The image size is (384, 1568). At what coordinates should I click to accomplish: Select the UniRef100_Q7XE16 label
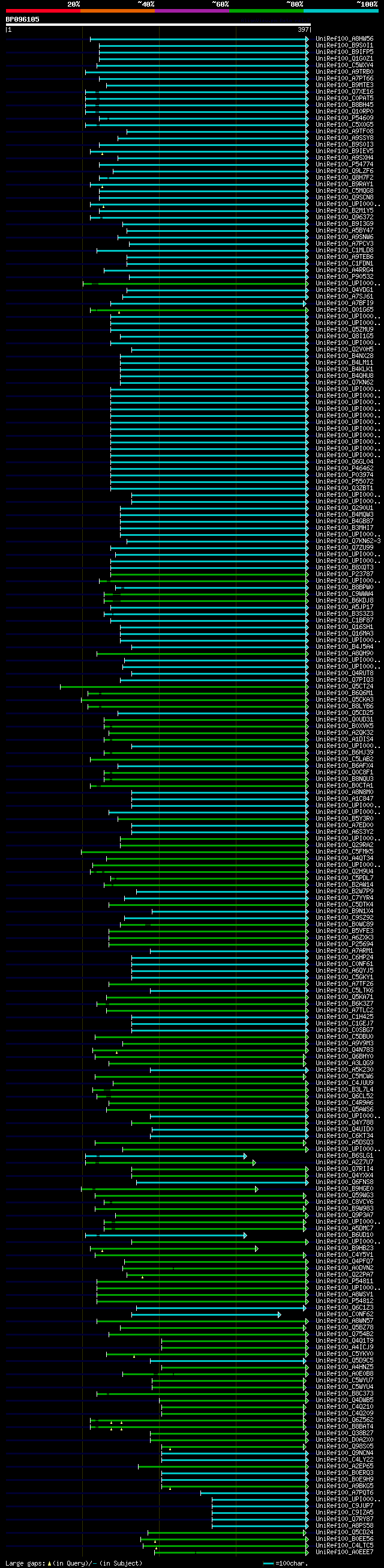point(344,92)
